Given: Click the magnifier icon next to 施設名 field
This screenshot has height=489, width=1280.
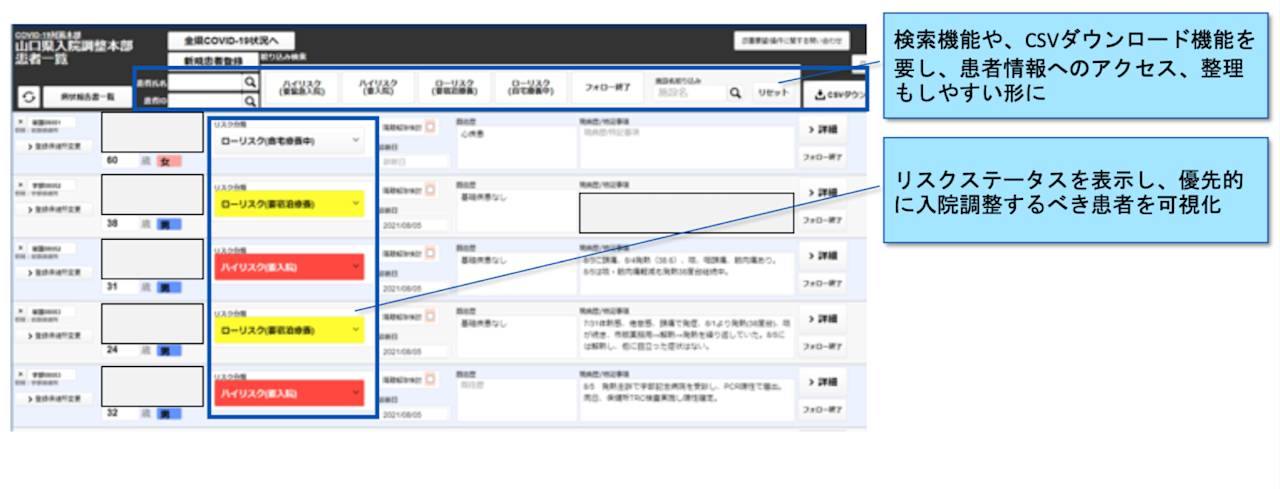Looking at the screenshot, I should (735, 92).
